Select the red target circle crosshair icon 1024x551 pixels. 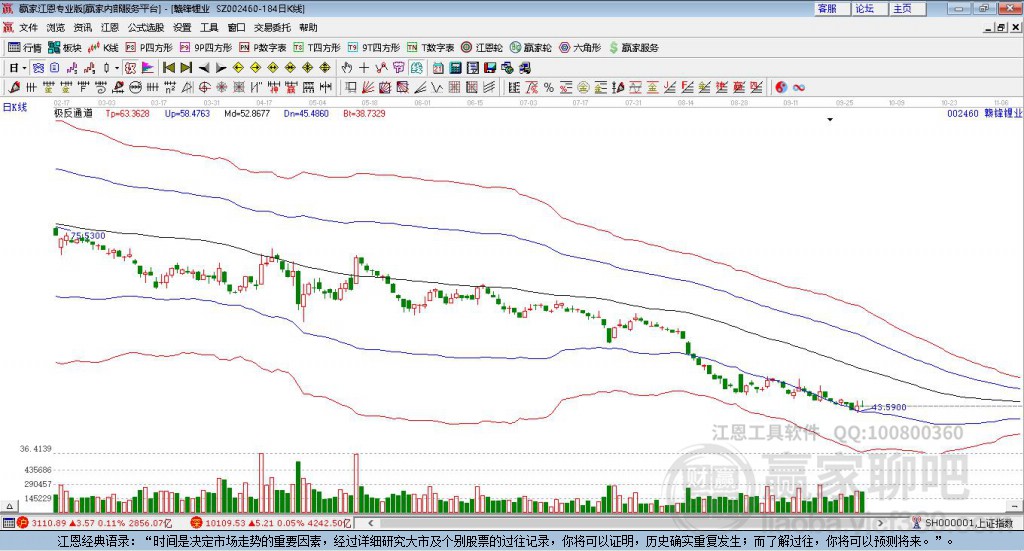click(x=204, y=87)
